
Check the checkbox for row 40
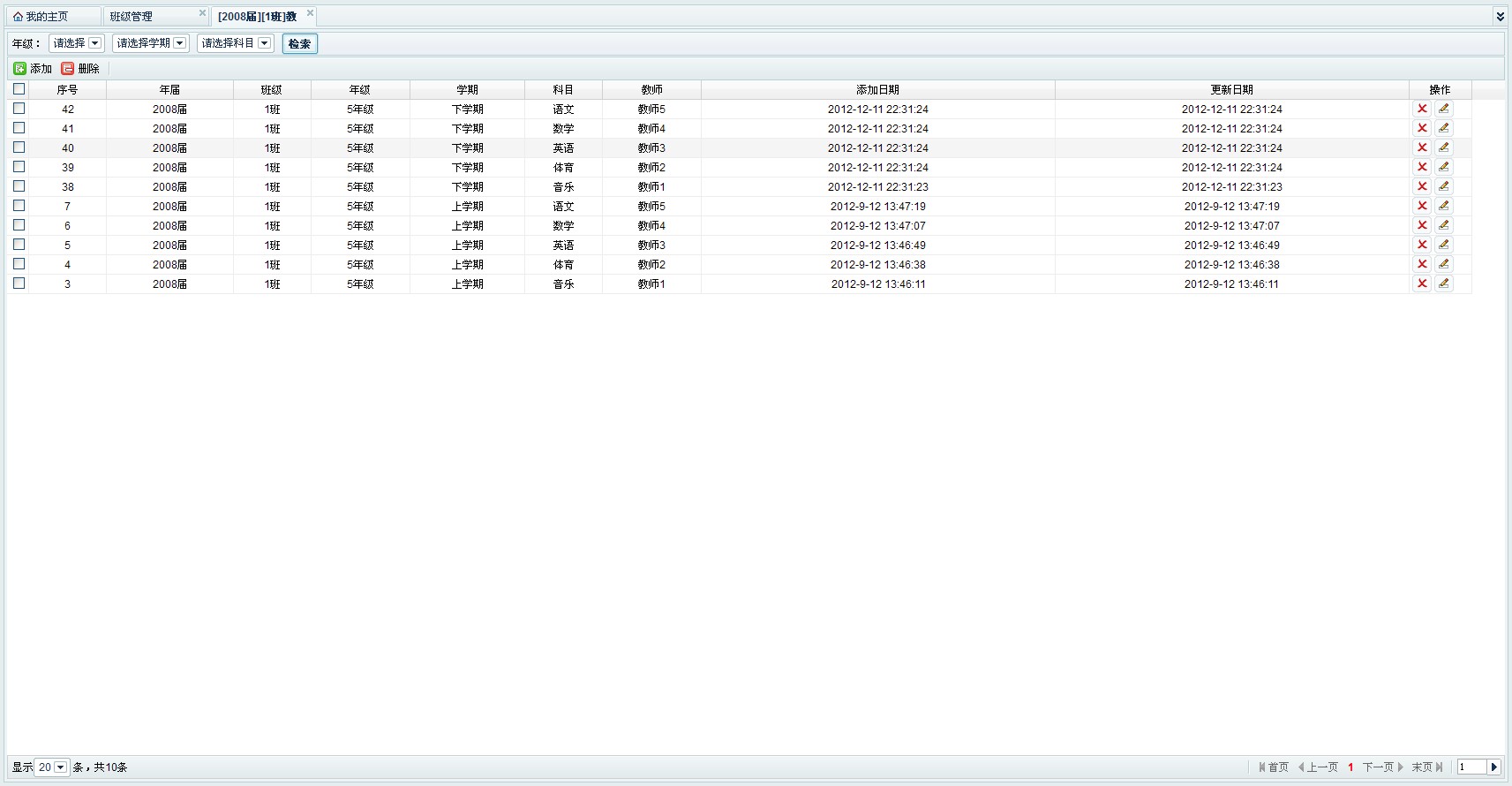click(19, 147)
